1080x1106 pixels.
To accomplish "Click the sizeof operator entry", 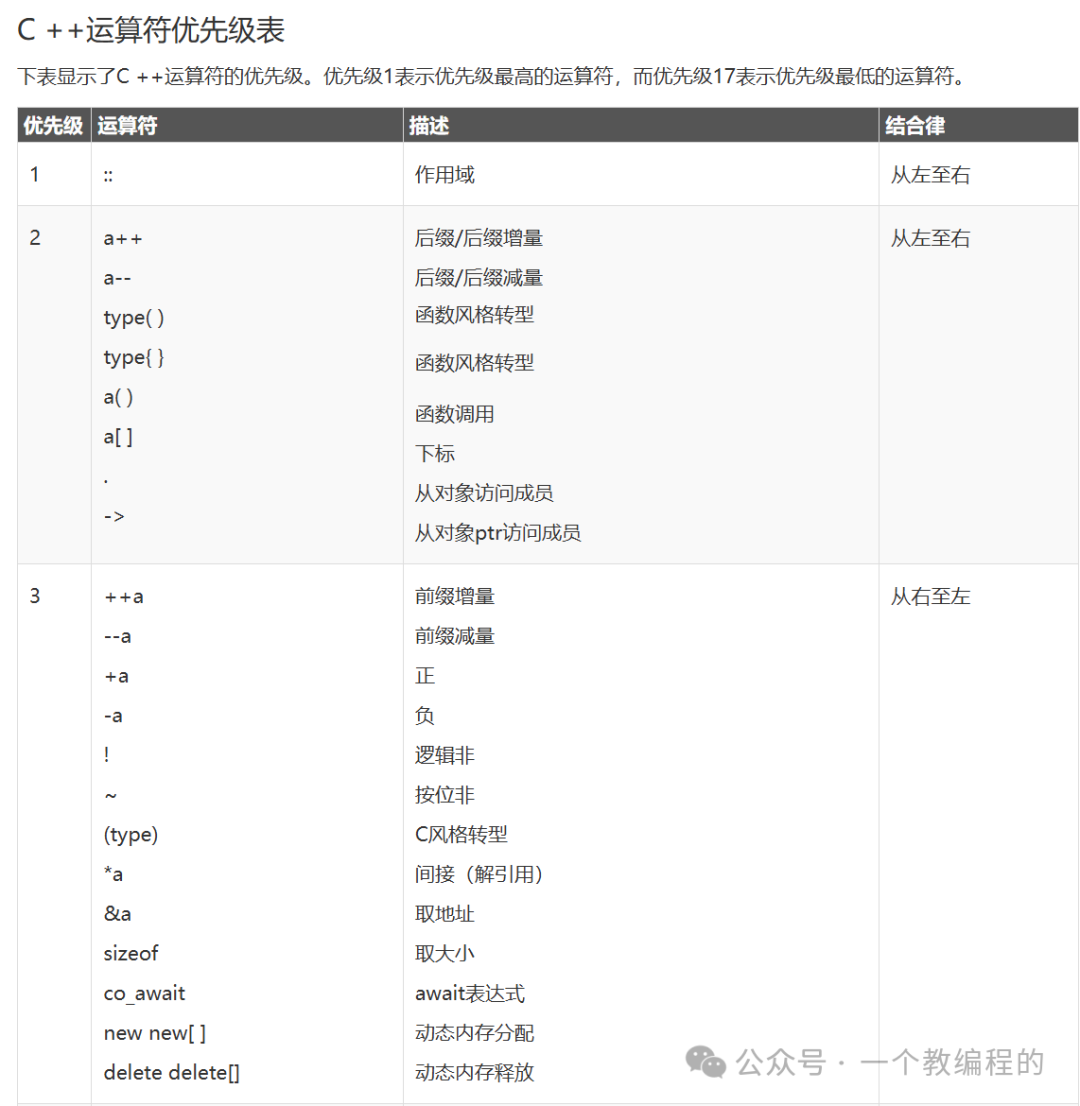I will pos(131,954).
